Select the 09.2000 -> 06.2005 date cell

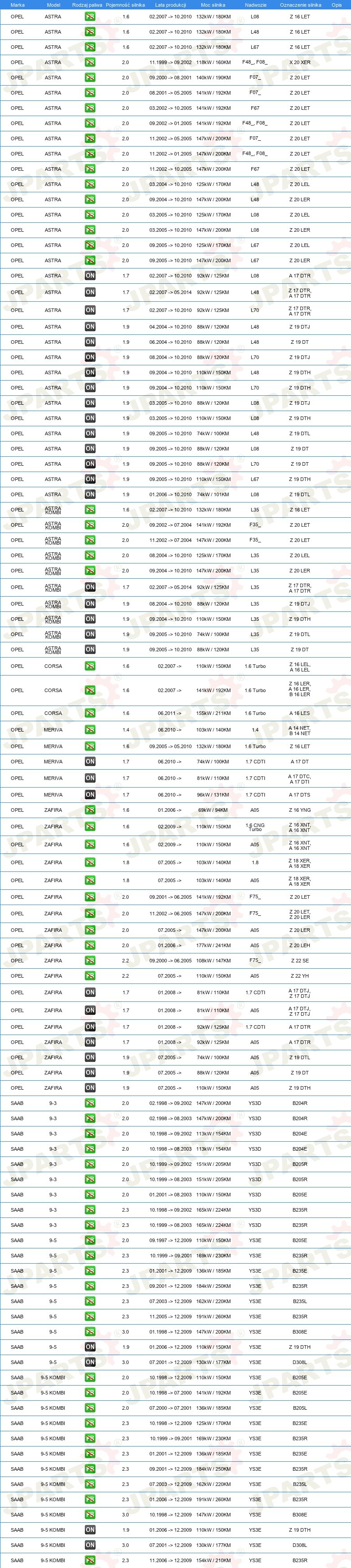171,961
